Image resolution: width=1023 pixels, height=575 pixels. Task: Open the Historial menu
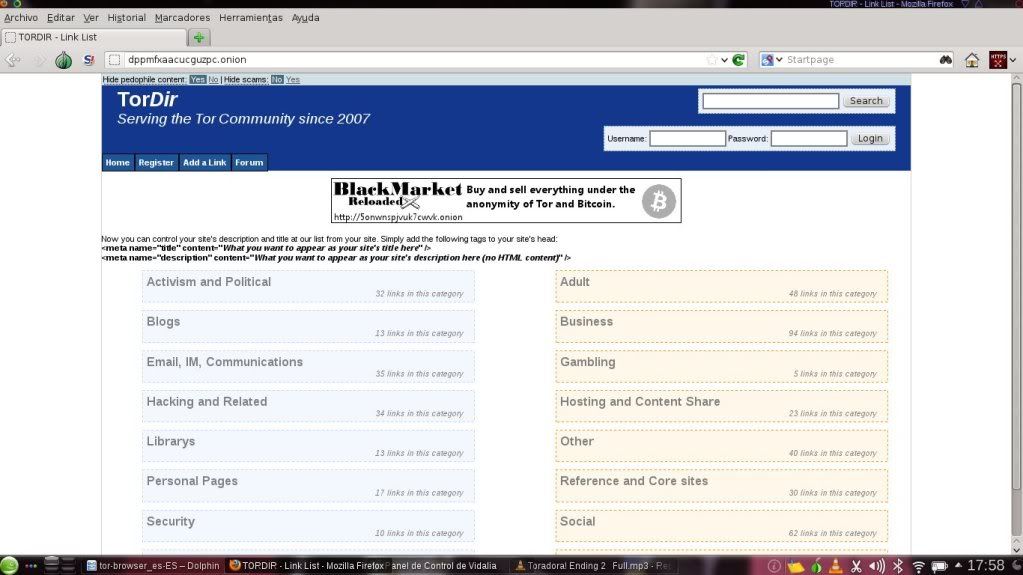[127, 18]
